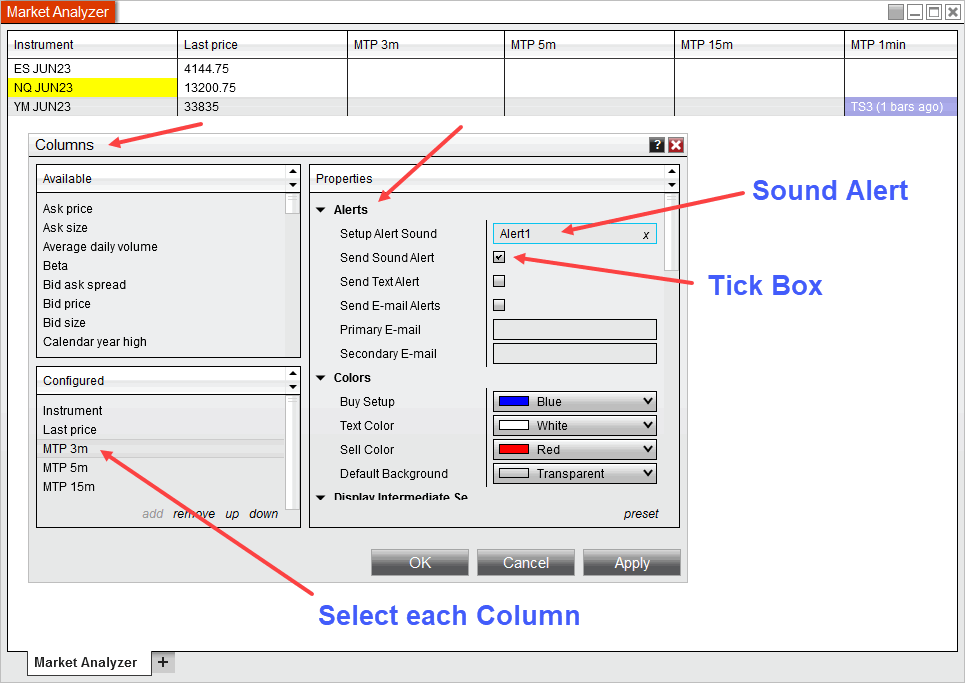This screenshot has height=683, width=965.
Task: Open the Default Background dropdown
Action: tap(575, 474)
